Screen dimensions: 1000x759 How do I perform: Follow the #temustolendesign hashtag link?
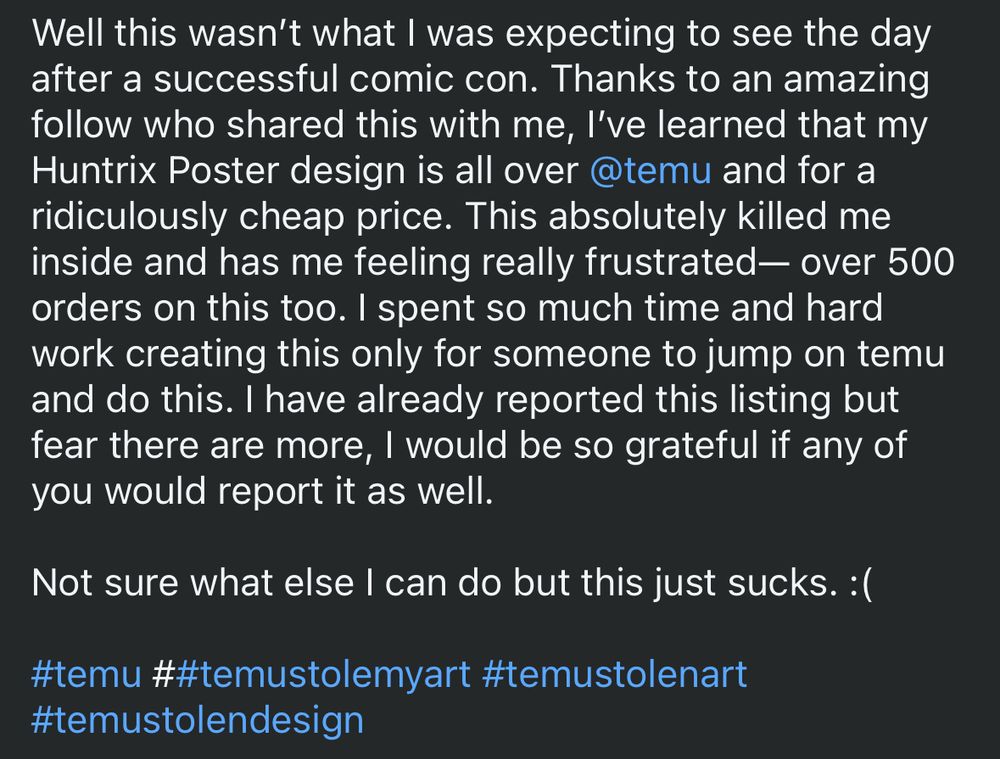tap(197, 721)
